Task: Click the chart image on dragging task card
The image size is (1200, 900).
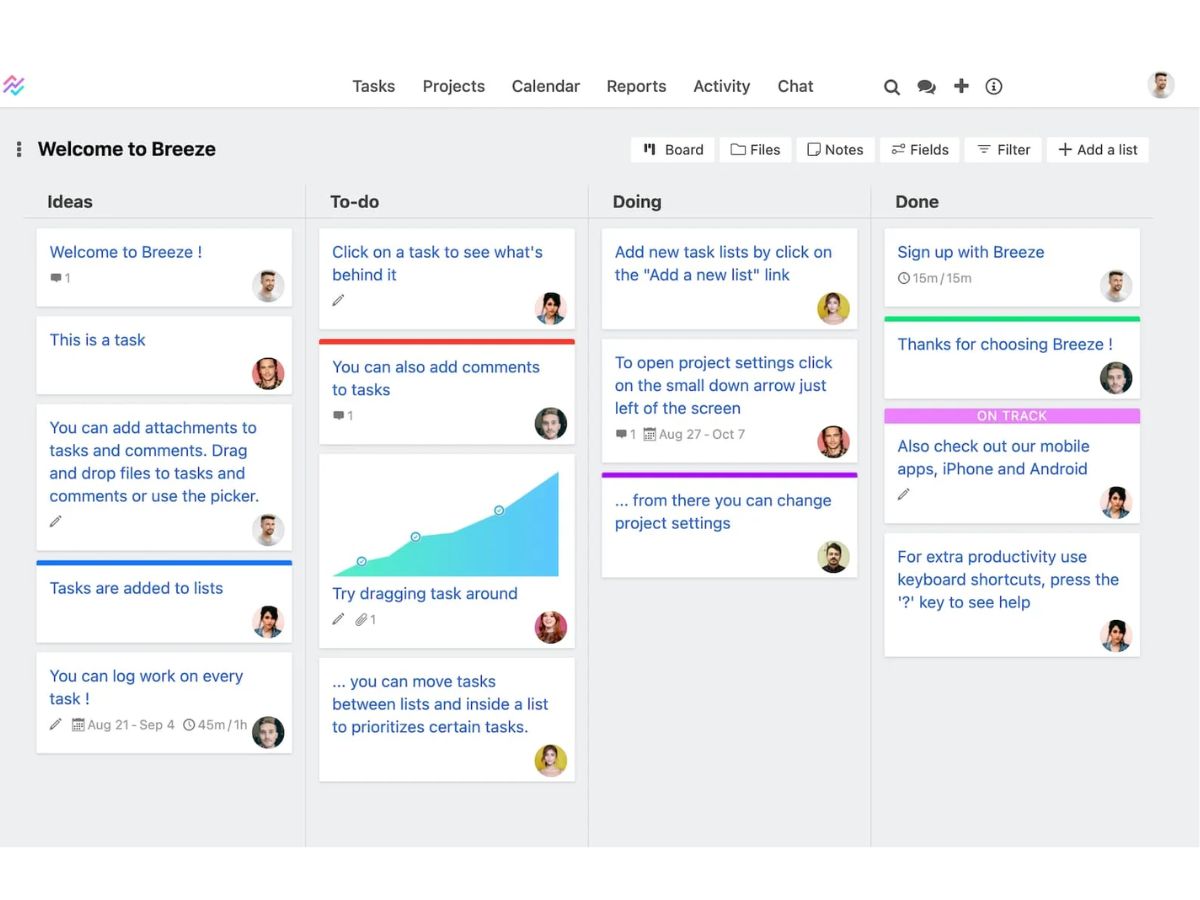Action: point(446,523)
